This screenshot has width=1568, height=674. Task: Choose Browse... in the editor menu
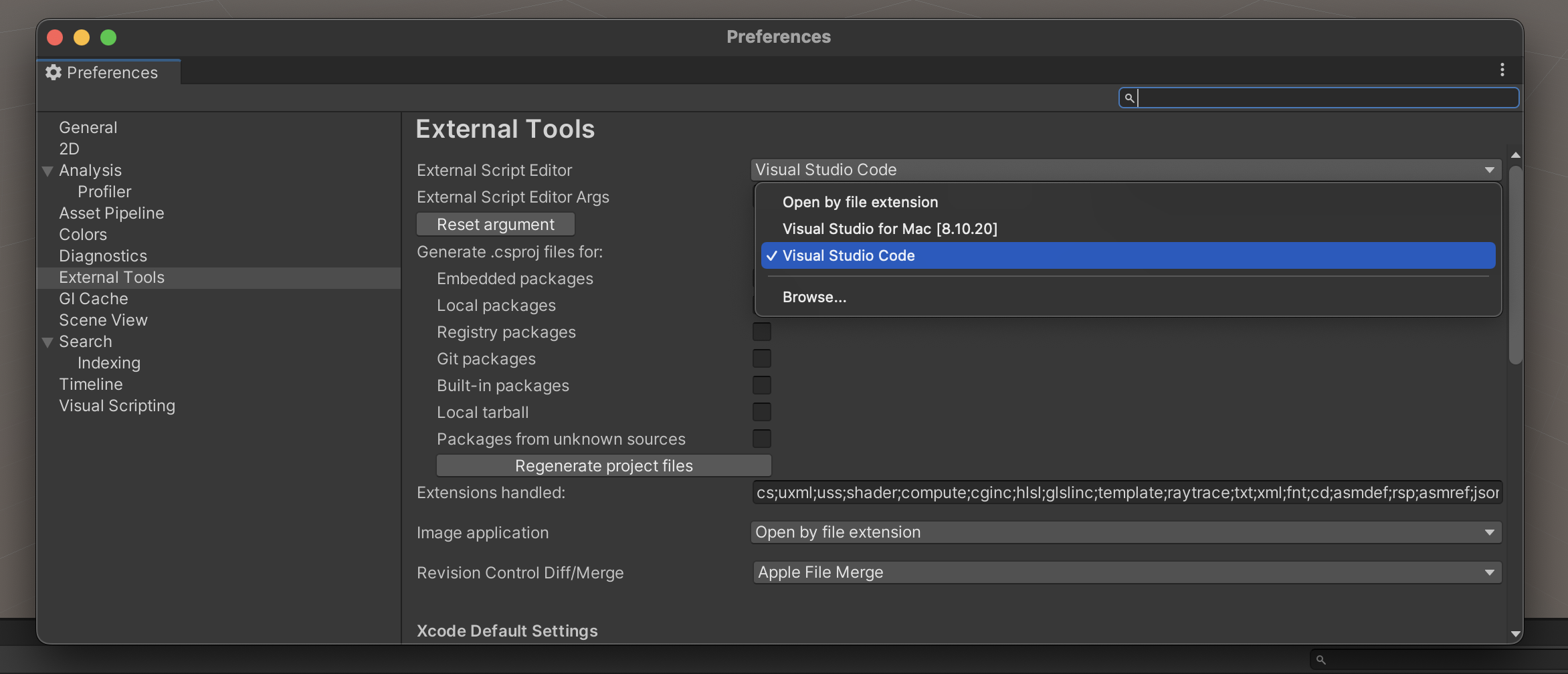pos(1128,297)
